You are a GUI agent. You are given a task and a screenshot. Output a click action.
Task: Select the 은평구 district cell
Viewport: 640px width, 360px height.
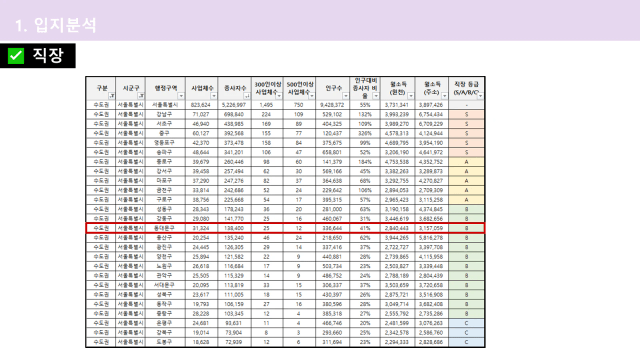[x=165, y=323]
